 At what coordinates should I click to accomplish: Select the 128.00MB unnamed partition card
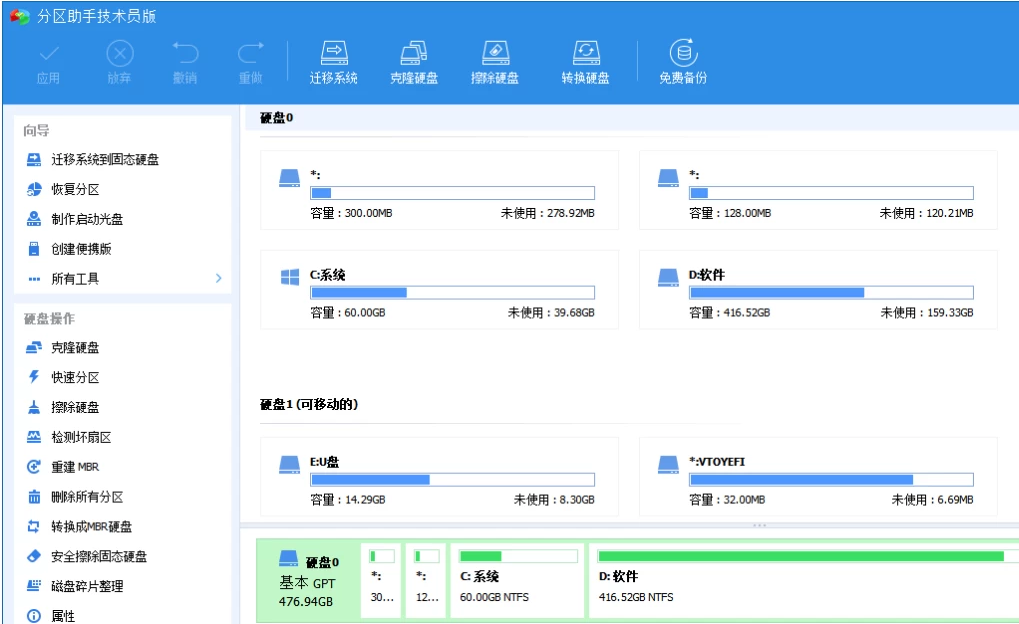click(818, 190)
